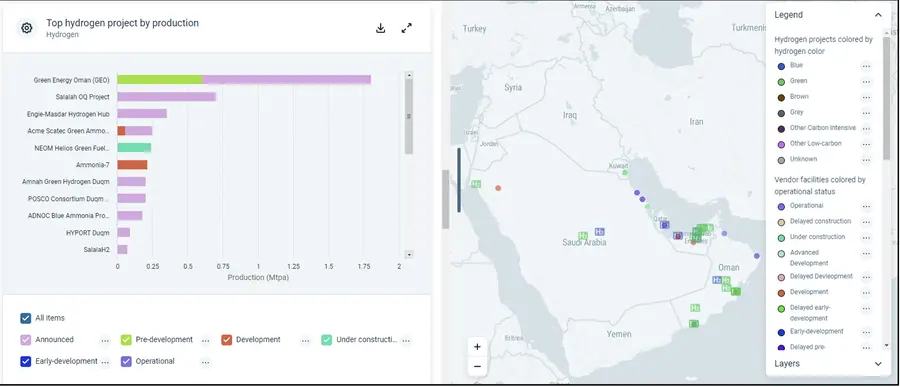Open more options next to Under construction filter
Viewport: 900px width, 387px height.
tap(406, 340)
